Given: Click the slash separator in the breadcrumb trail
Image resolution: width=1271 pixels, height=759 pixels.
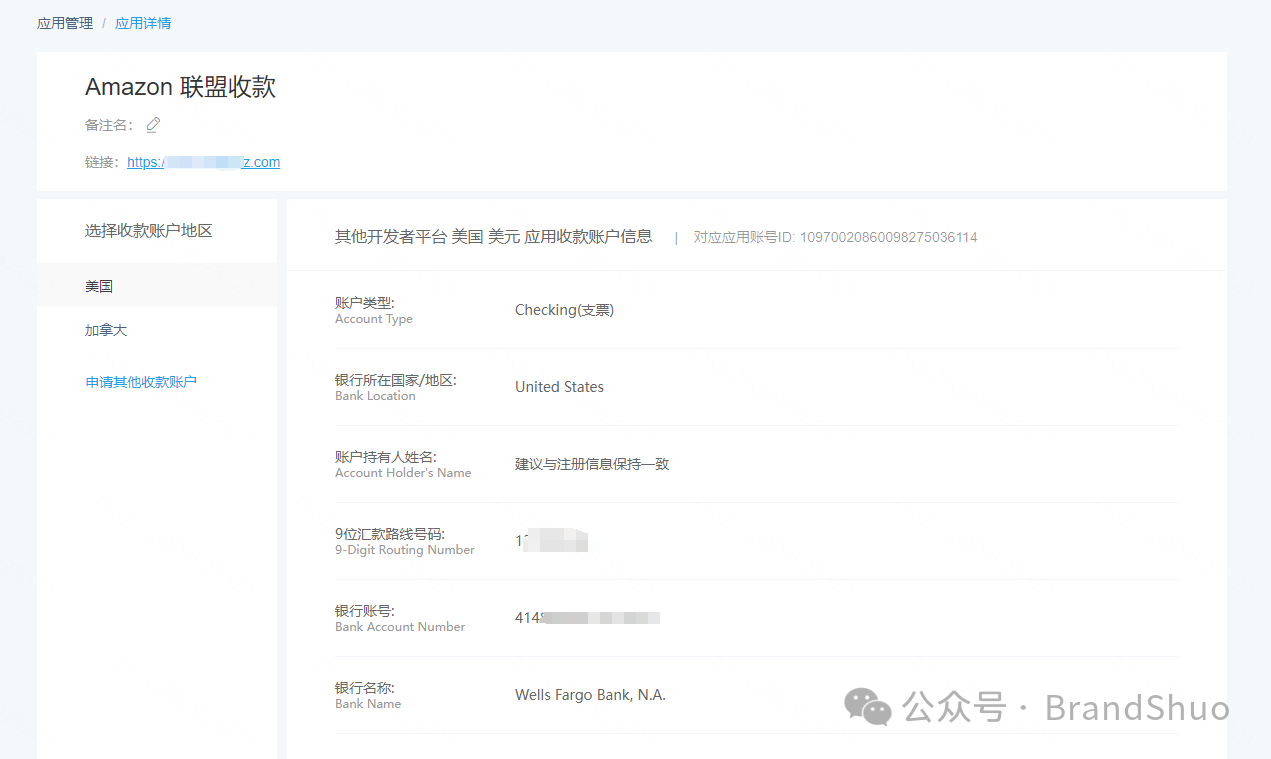Looking at the screenshot, I should point(103,22).
